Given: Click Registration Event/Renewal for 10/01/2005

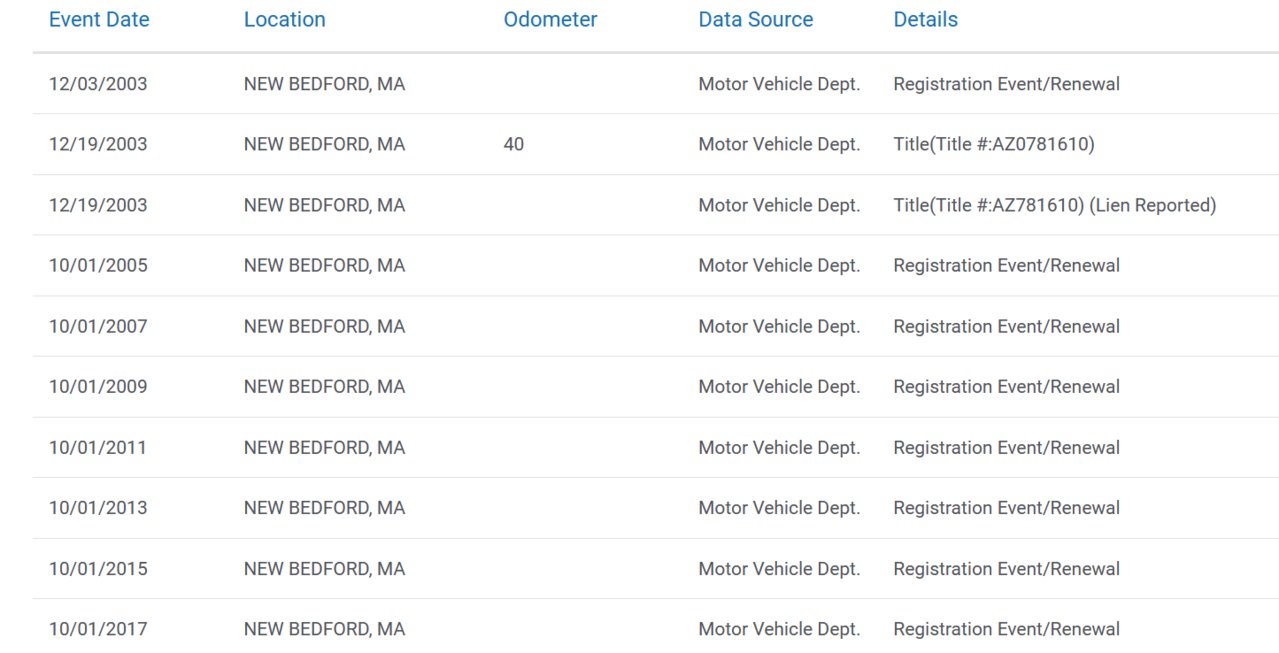Looking at the screenshot, I should [x=1007, y=266].
